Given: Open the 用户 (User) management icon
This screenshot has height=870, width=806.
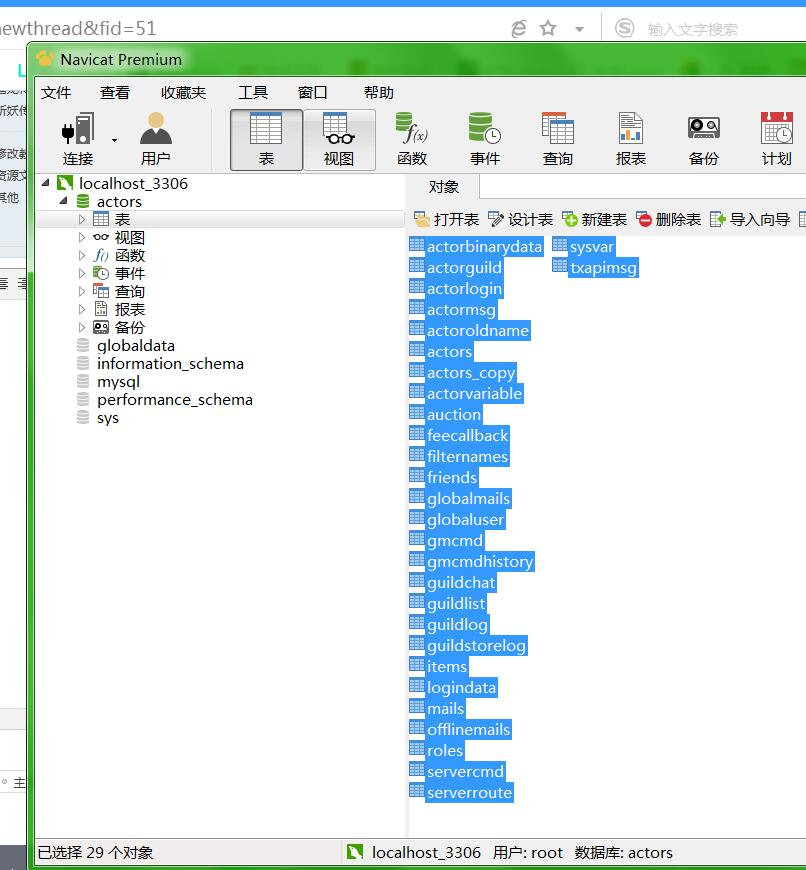Looking at the screenshot, I should (x=155, y=138).
